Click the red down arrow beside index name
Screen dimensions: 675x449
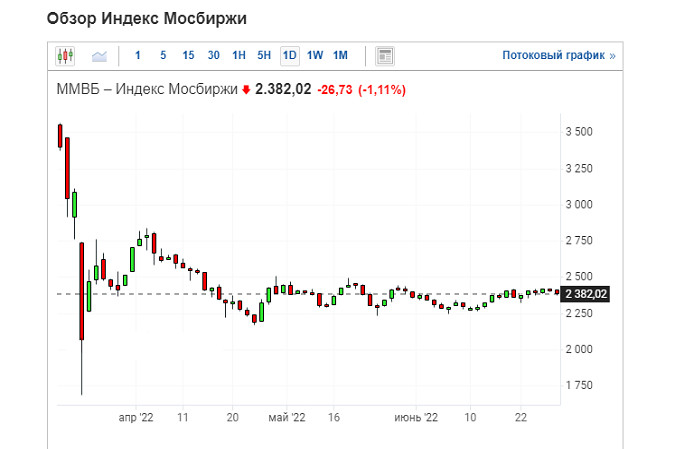(x=246, y=90)
